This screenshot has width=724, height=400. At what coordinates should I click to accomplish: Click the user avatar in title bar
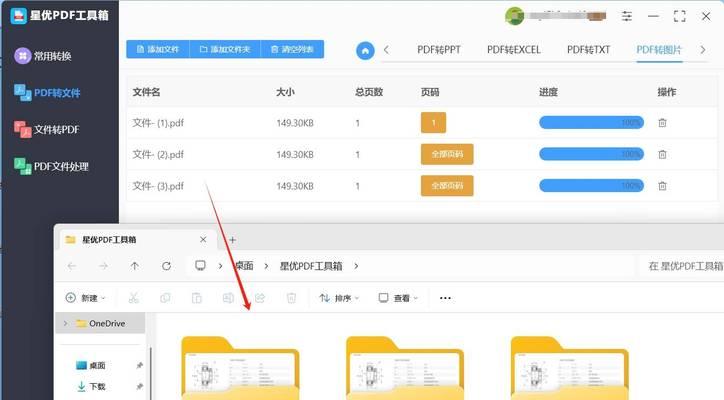click(x=514, y=16)
